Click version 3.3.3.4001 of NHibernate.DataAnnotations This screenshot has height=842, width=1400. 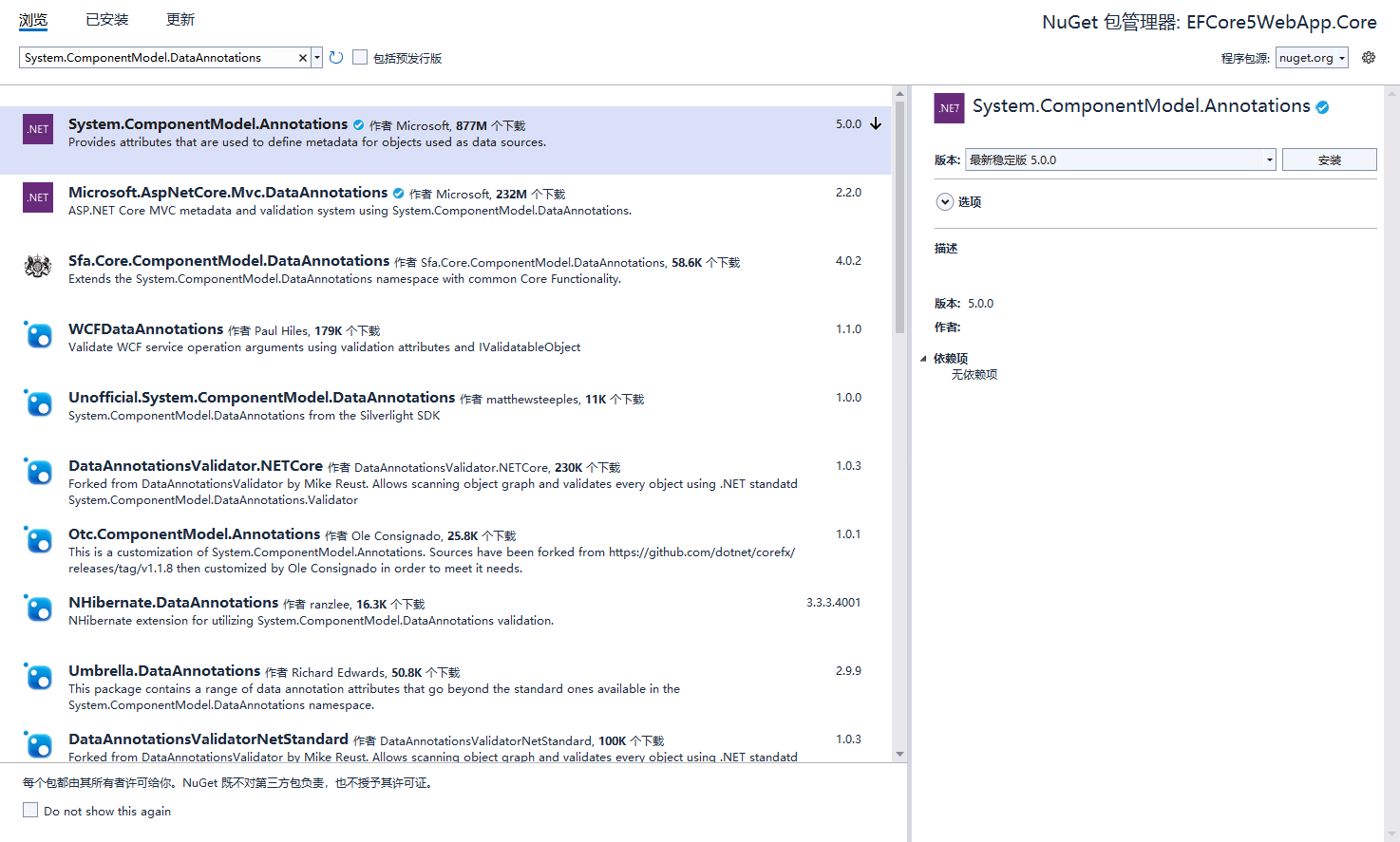click(x=833, y=603)
